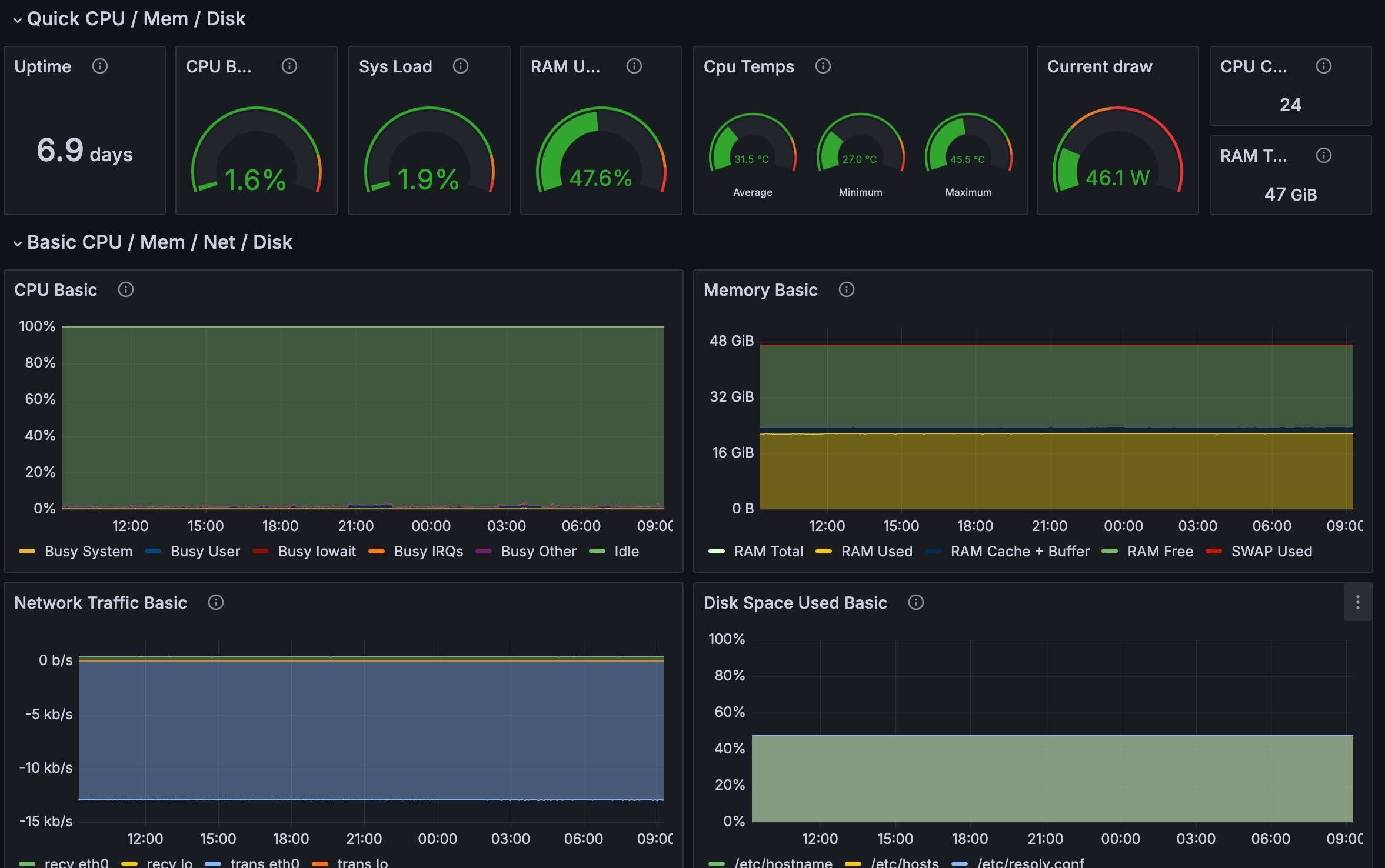1385x868 pixels.
Task: Click the Network Traffic Basic info icon
Action: [x=216, y=602]
